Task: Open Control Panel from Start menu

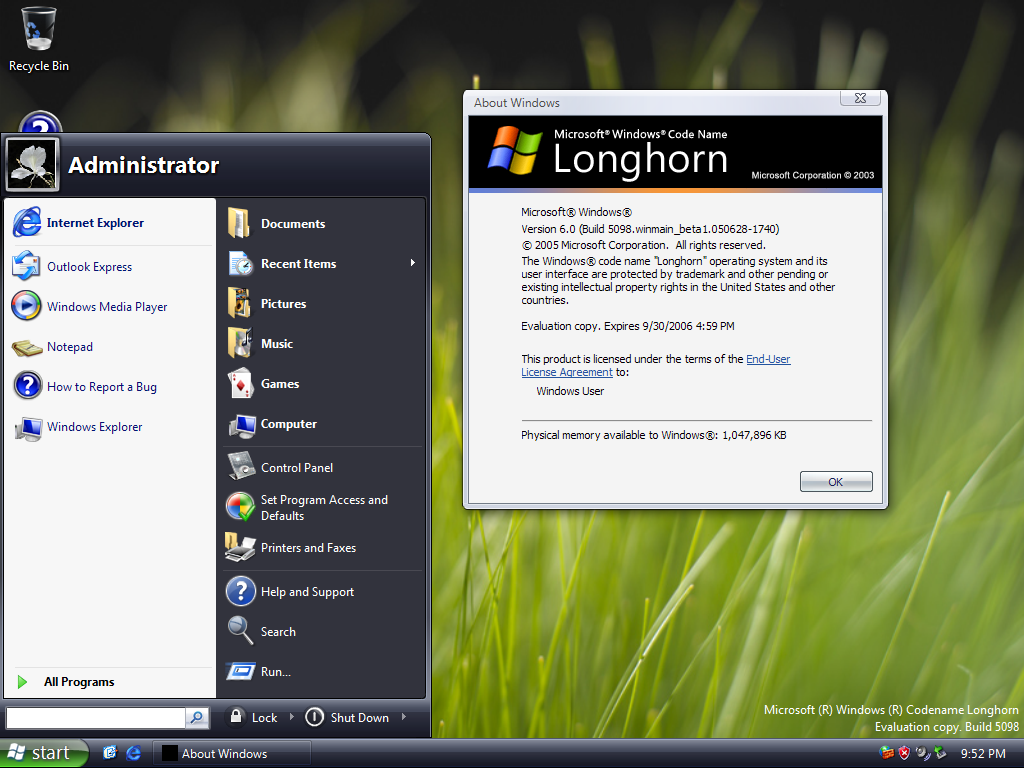Action: (x=296, y=467)
